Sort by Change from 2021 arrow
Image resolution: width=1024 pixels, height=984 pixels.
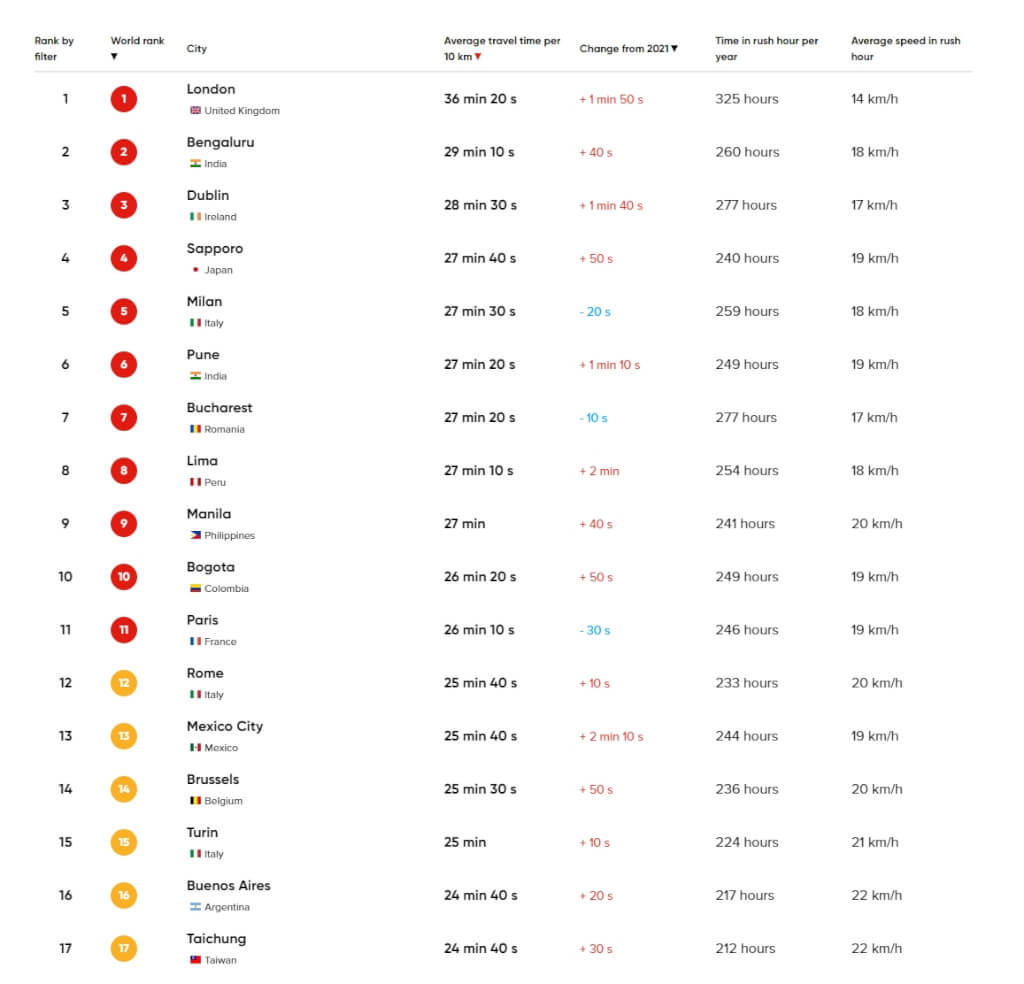click(674, 49)
